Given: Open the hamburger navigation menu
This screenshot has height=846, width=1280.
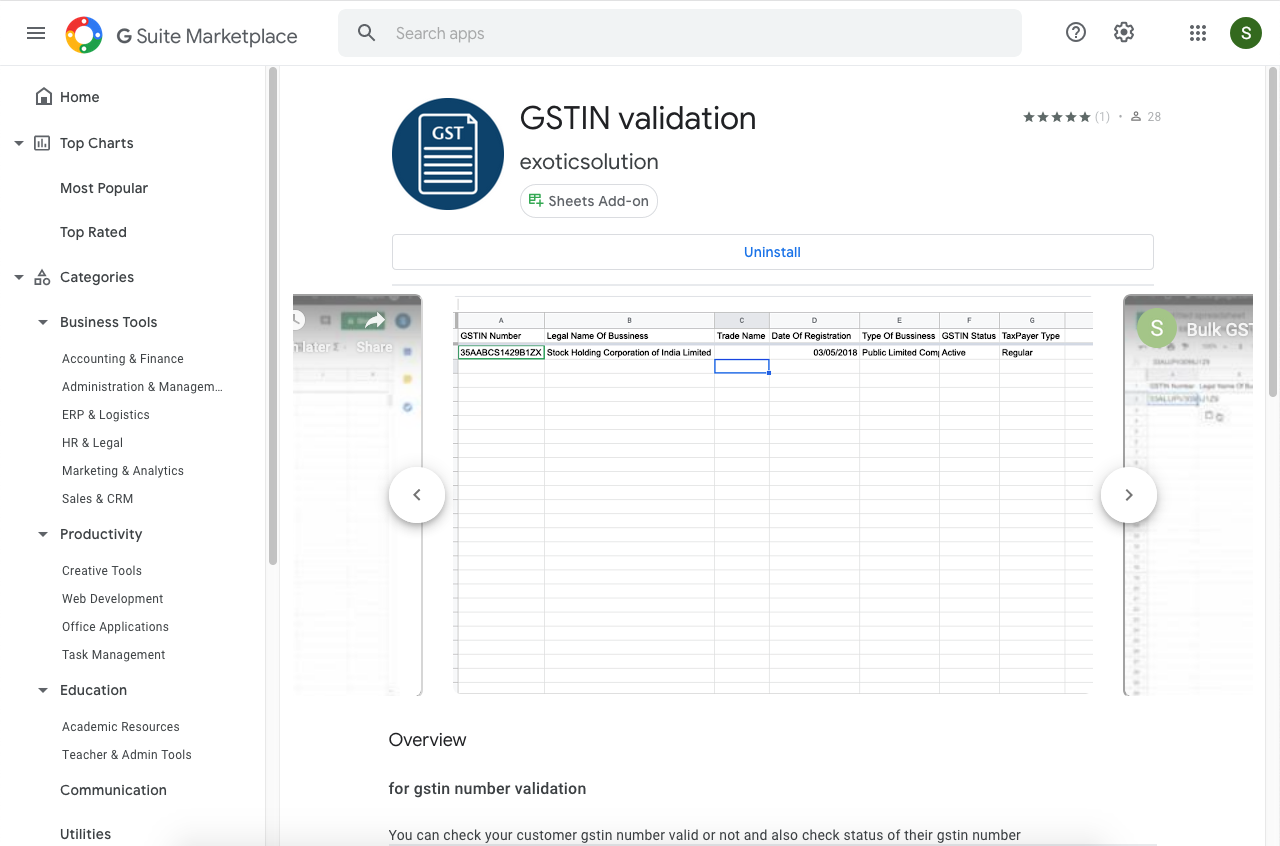Looking at the screenshot, I should (36, 32).
